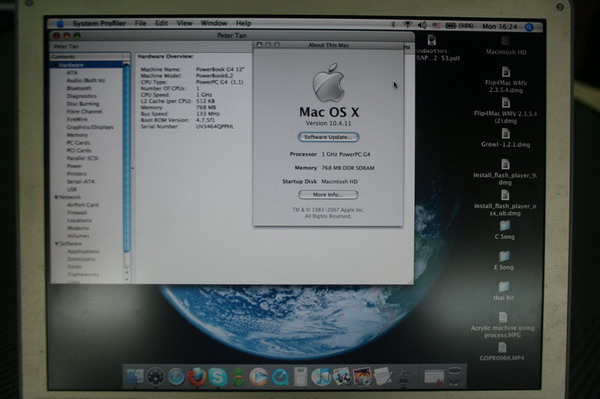This screenshot has height=399, width=600.
Task: Open Spotlight search icon
Action: pos(529,27)
